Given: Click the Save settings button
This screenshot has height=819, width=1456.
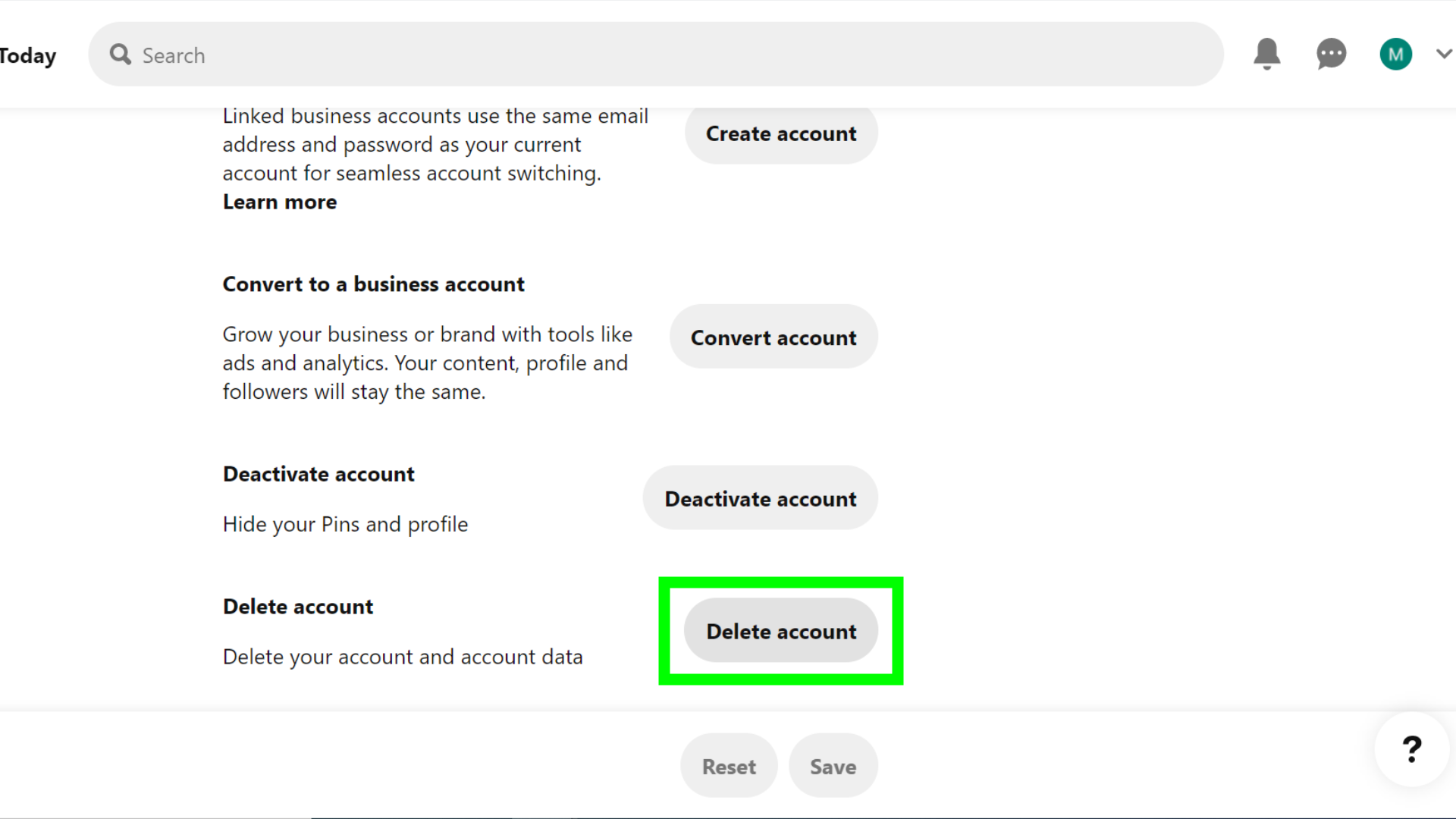Looking at the screenshot, I should click(832, 767).
